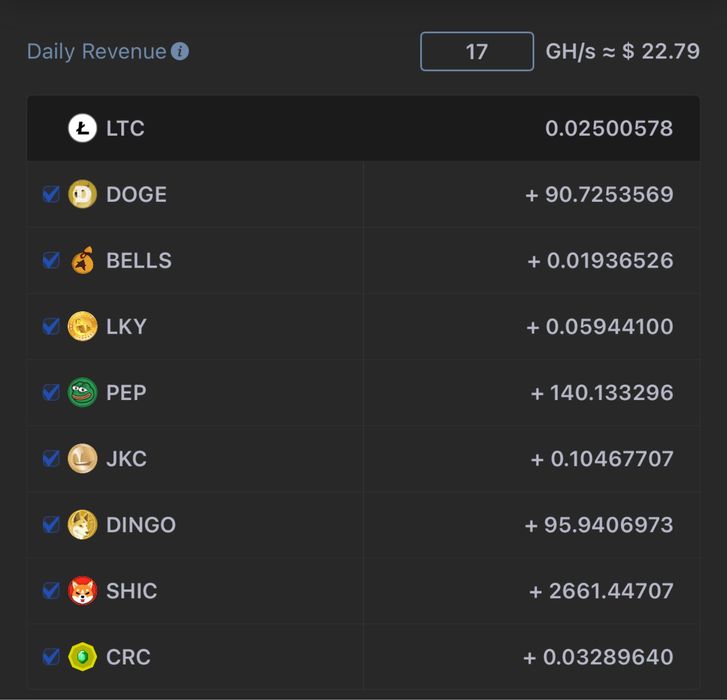727x700 pixels.
Task: Click the Dogecoin DOGE coin icon
Action: 82,194
